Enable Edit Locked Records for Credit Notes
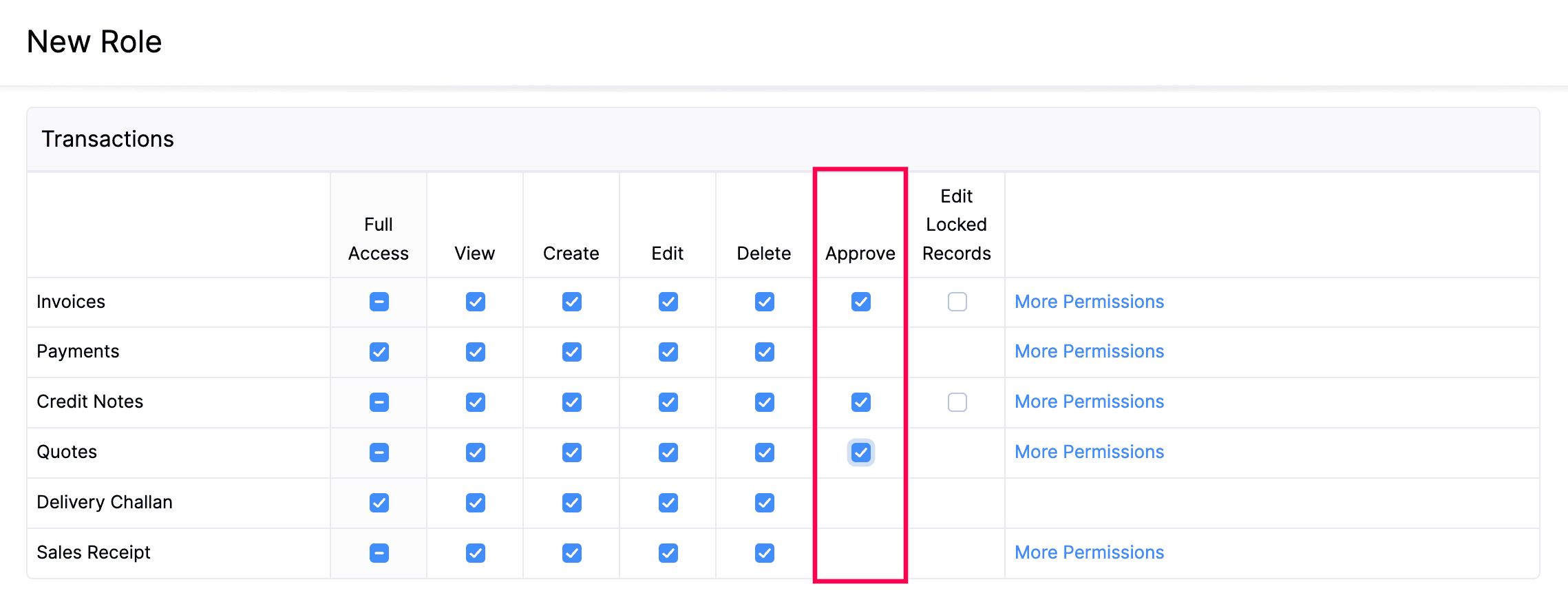1568x602 pixels. pos(957,402)
